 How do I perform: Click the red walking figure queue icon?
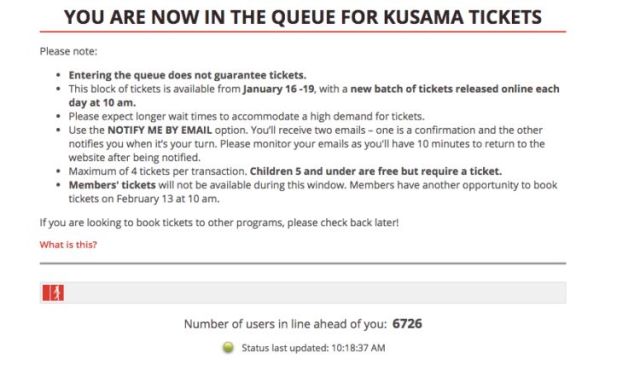click(x=53, y=293)
